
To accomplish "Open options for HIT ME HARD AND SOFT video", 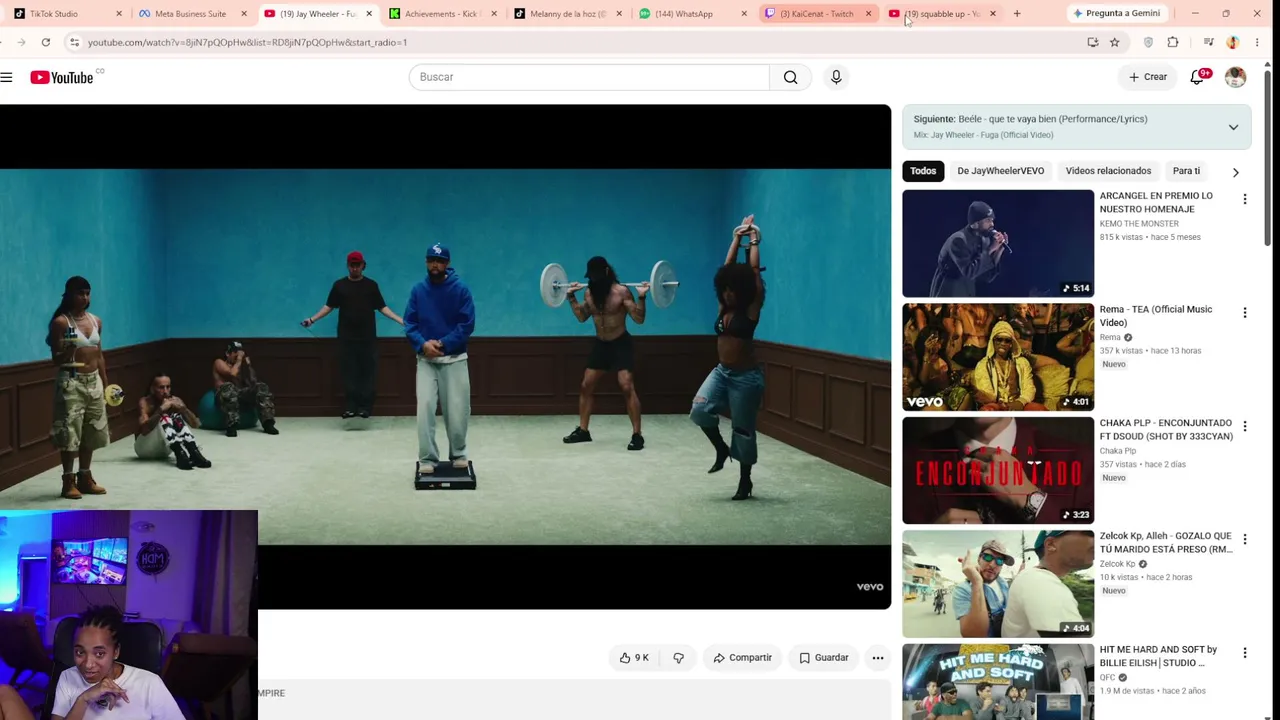I will (1245, 653).
